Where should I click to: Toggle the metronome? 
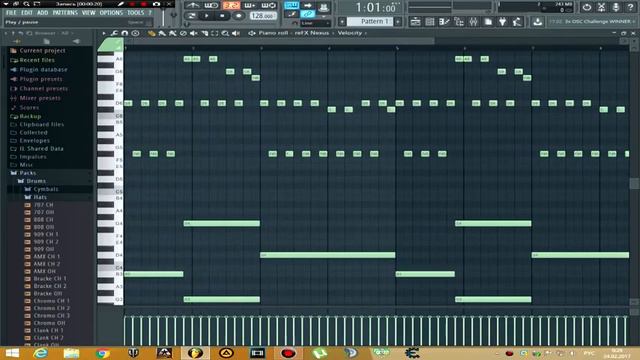click(193, 5)
